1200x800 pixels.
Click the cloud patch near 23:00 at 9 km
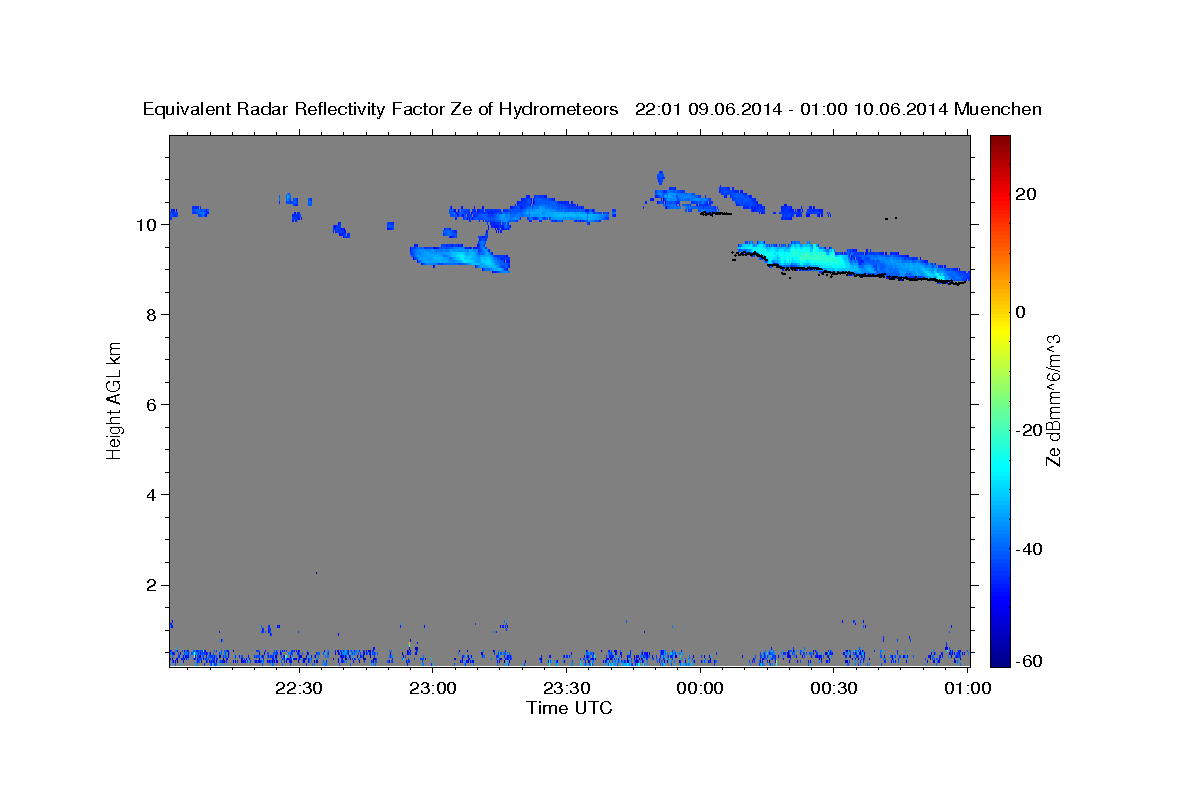click(x=460, y=257)
